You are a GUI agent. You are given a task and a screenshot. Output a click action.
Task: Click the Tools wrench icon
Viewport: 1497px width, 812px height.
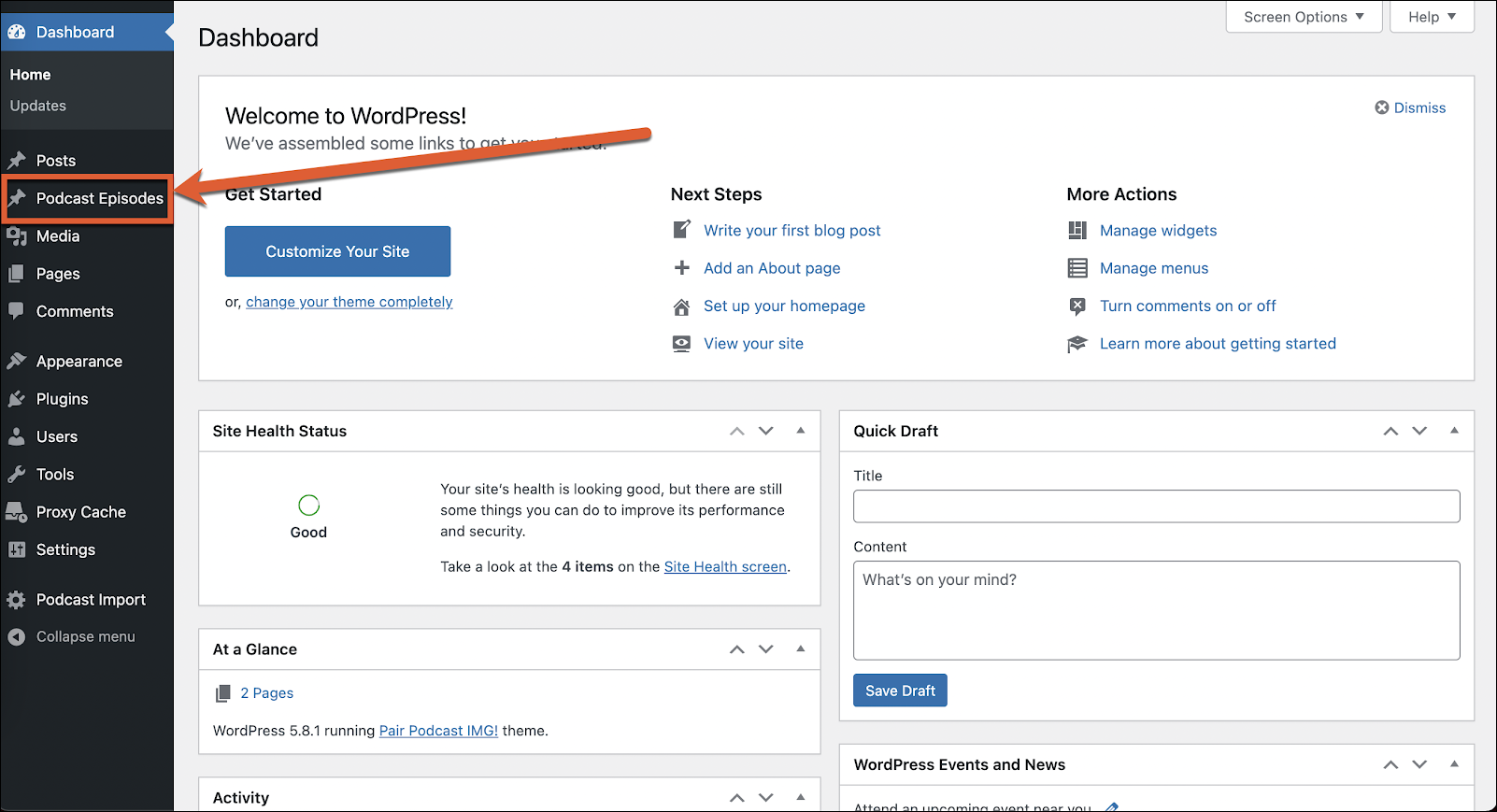click(17, 474)
